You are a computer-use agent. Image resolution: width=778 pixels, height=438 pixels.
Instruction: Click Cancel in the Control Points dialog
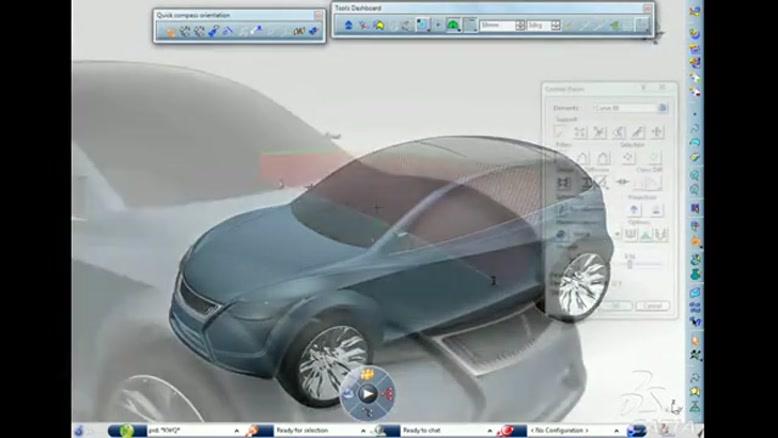click(651, 305)
